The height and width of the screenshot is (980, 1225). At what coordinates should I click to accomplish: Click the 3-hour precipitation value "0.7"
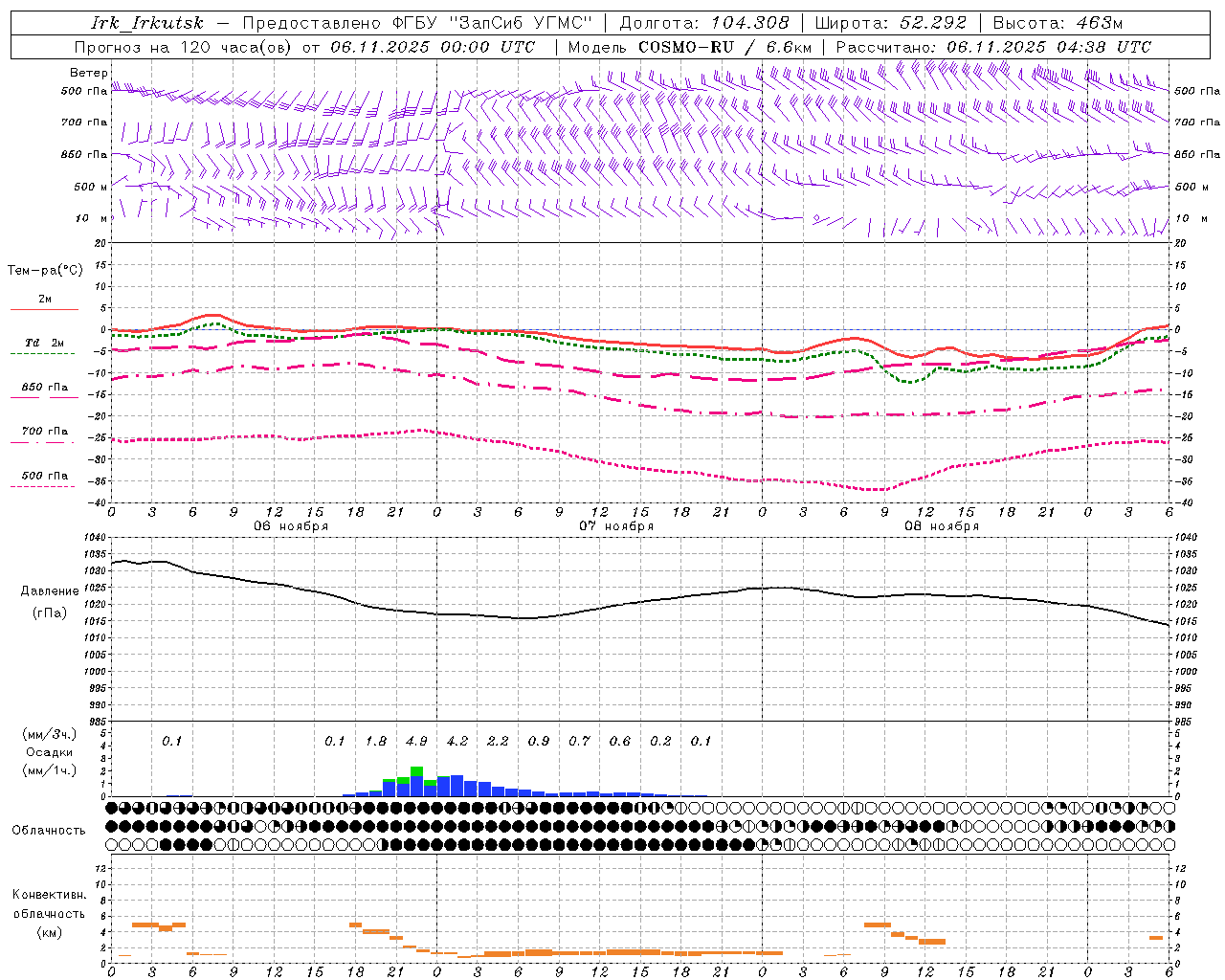coord(579,741)
